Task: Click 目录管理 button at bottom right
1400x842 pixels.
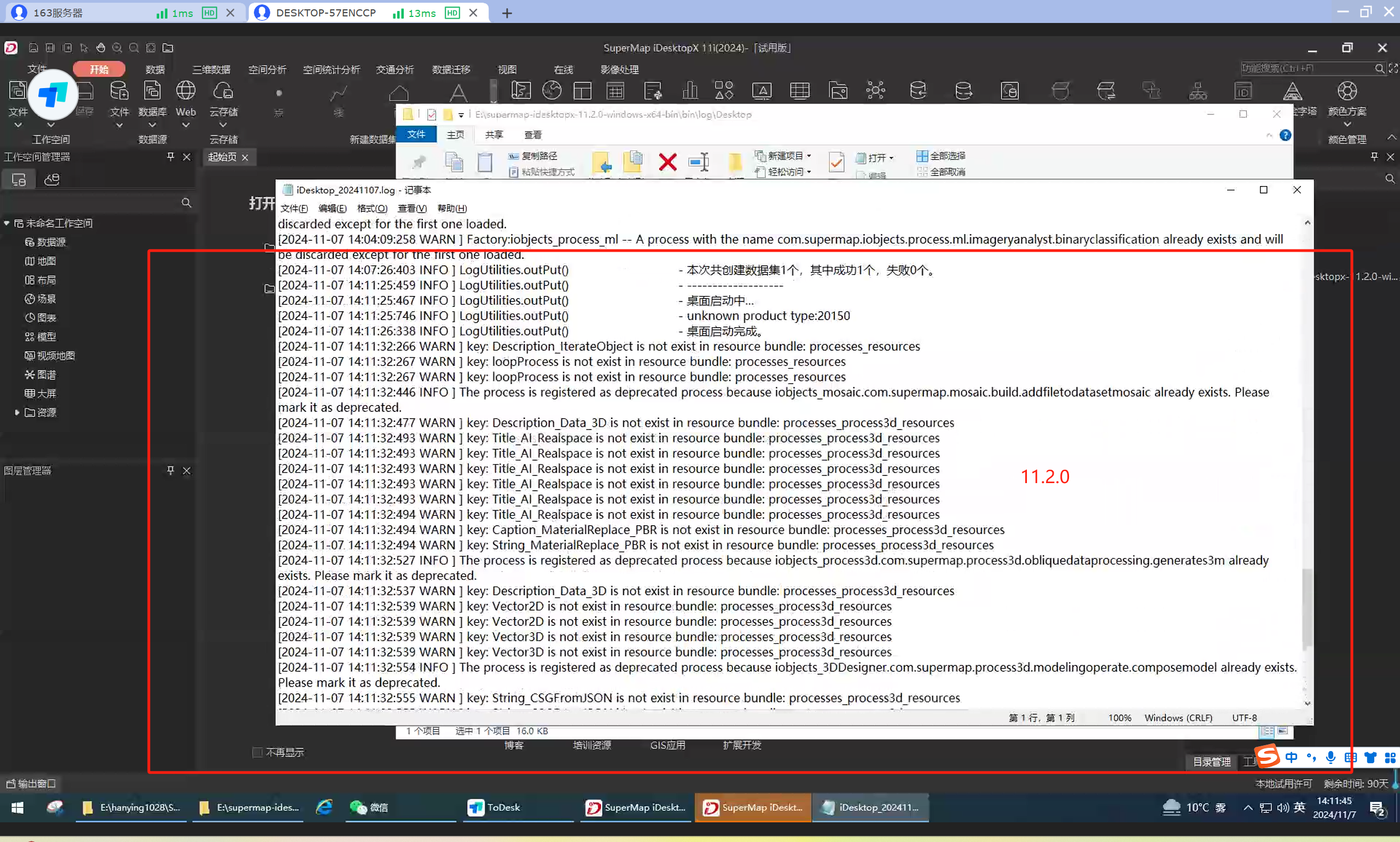Action: pyautogui.click(x=1211, y=762)
